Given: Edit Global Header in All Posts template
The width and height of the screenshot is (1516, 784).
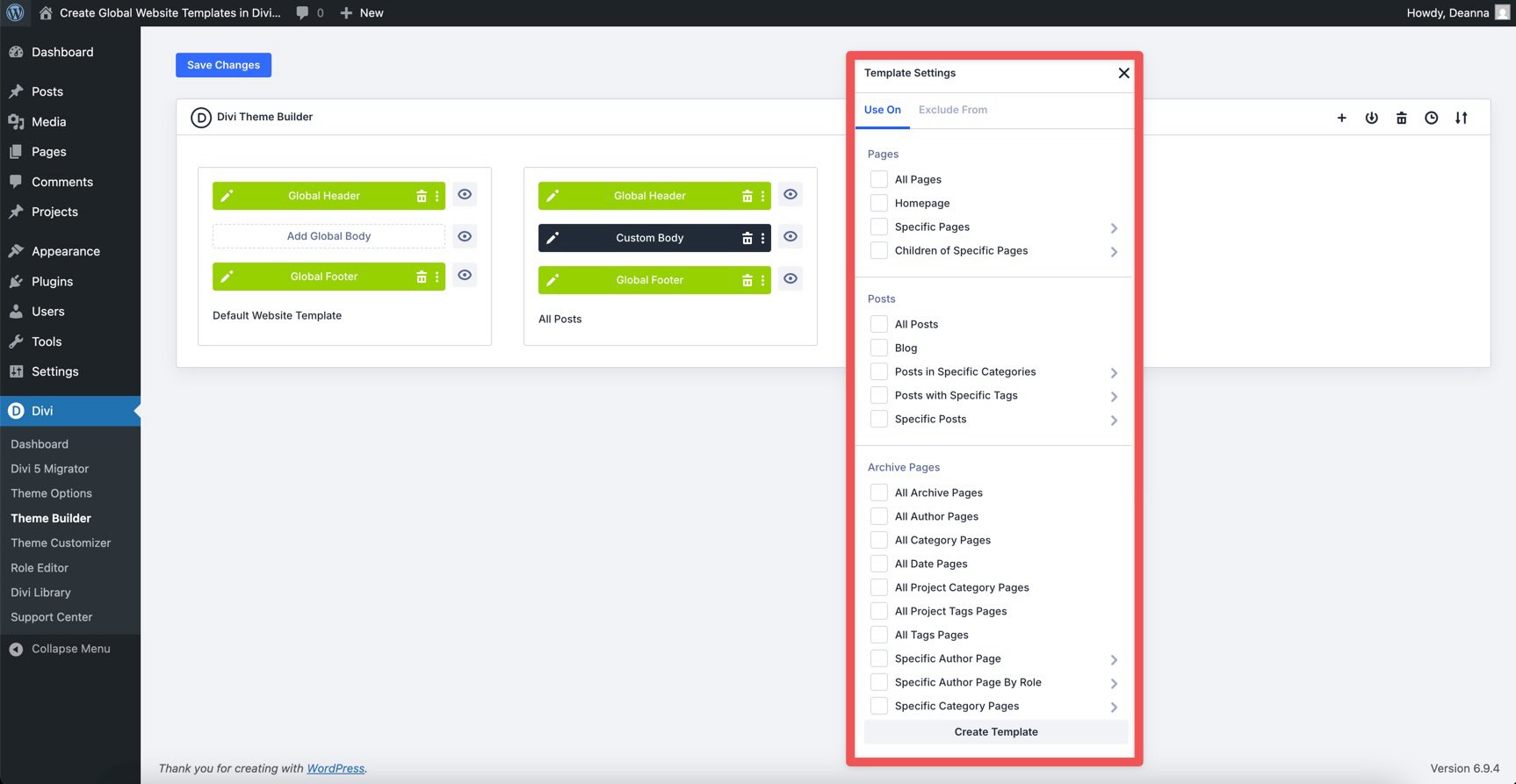Looking at the screenshot, I should [552, 196].
